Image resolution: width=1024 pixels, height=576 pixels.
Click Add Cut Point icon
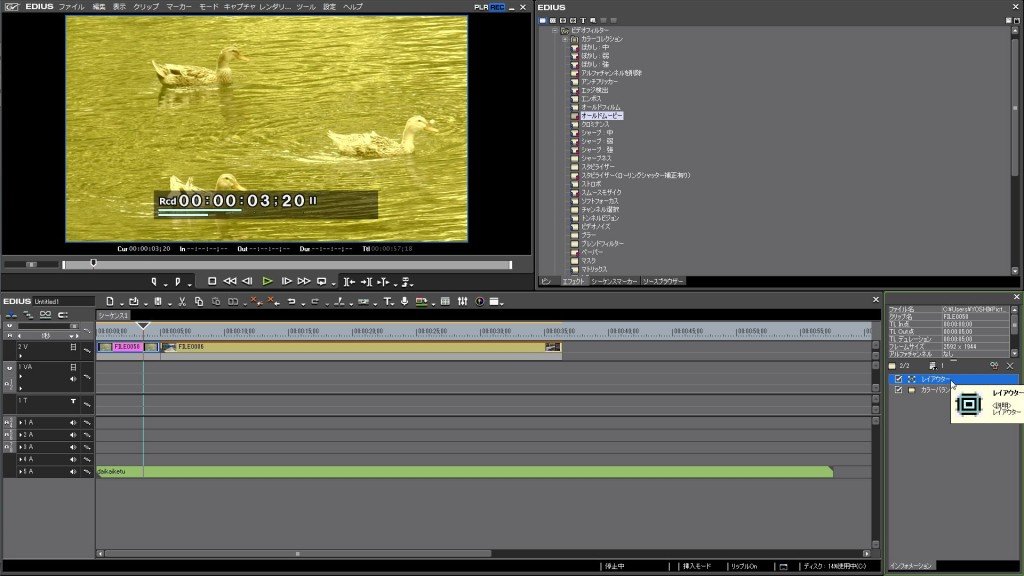click(339, 301)
